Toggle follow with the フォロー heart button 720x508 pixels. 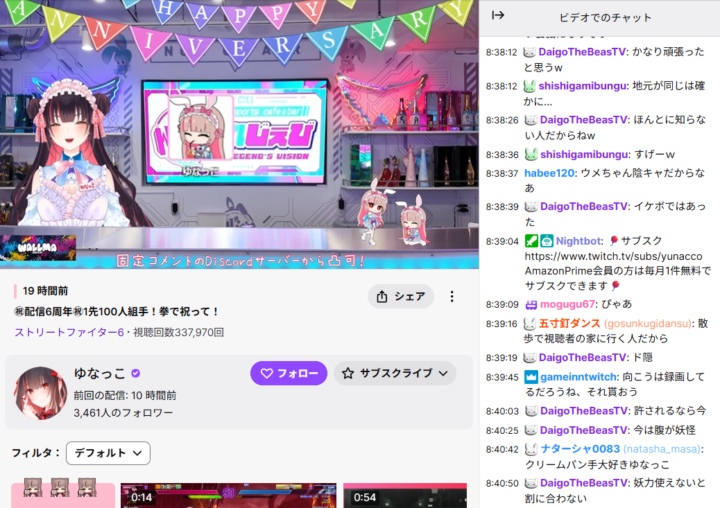click(x=288, y=373)
